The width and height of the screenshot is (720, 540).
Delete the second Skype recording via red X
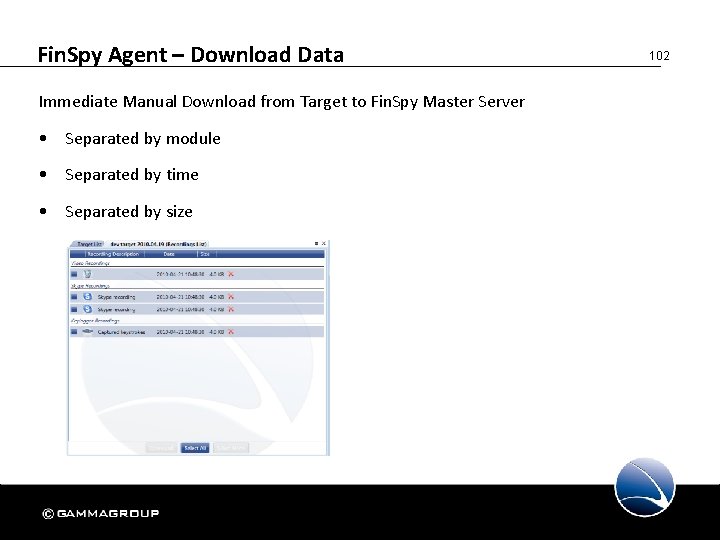click(231, 309)
